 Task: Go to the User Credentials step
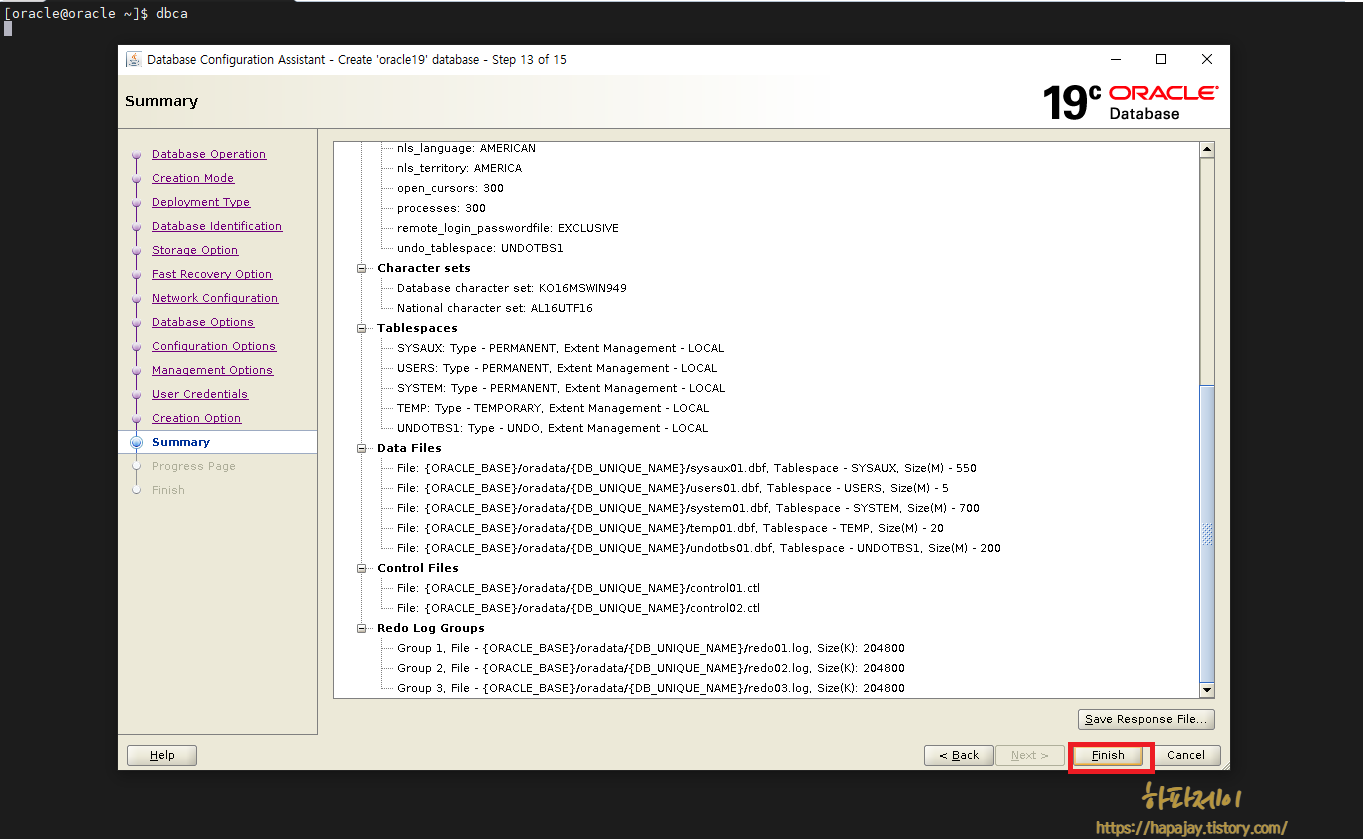(200, 394)
